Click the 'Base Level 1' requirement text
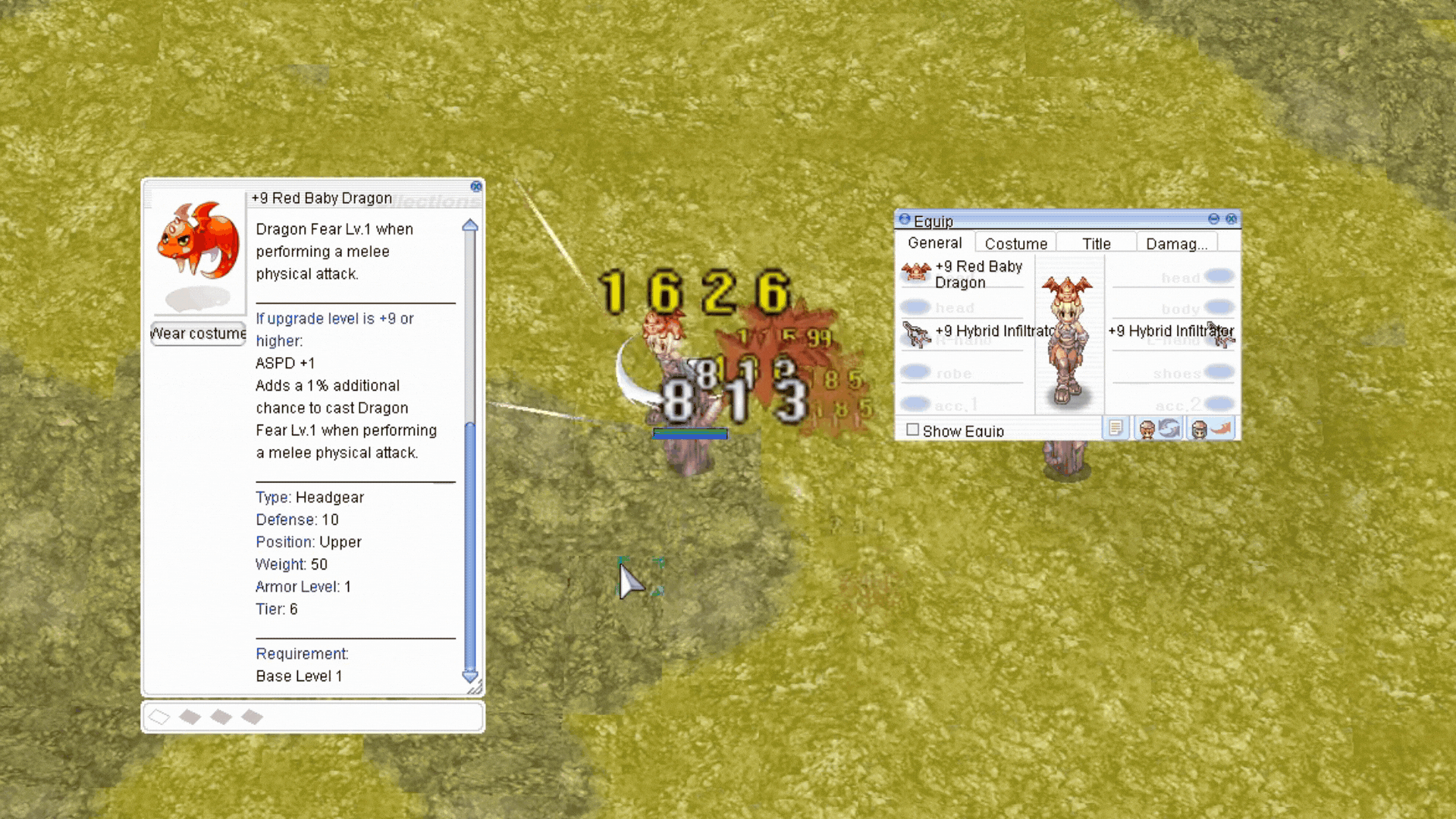 (299, 676)
